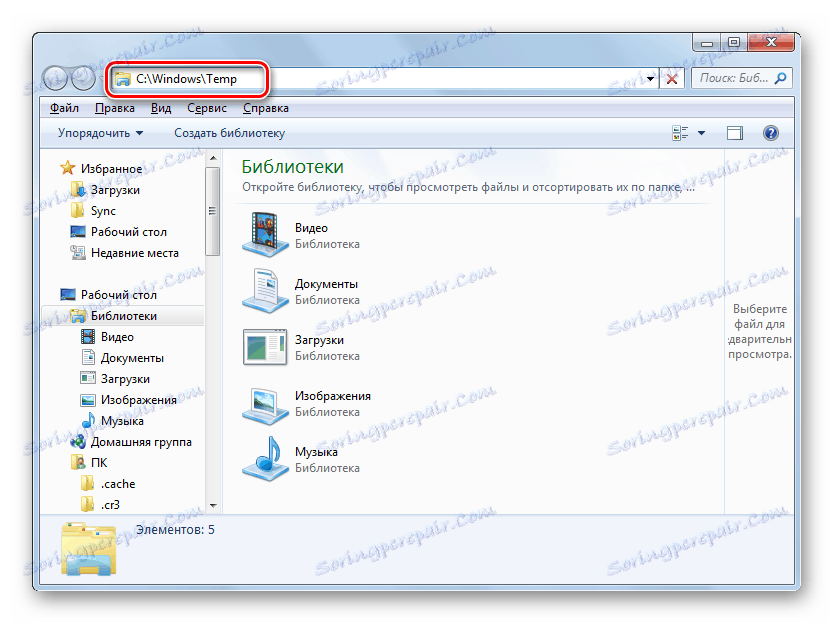Select Музыка in the navigation tree
The image size is (834, 624).
(x=122, y=421)
